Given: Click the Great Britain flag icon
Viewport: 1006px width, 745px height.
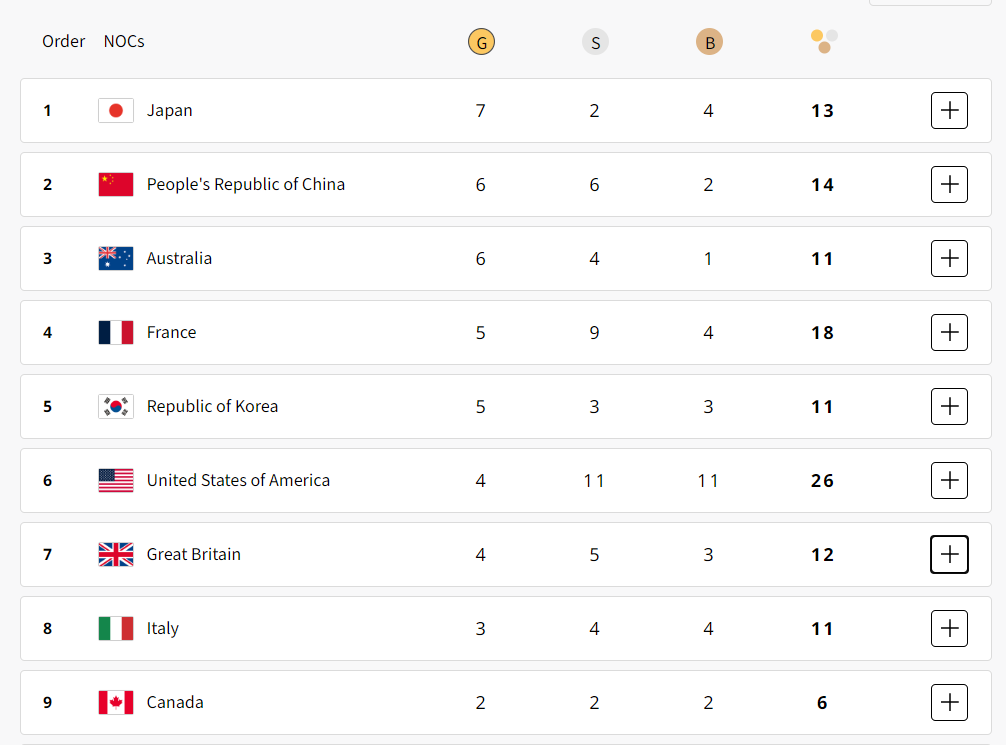Looking at the screenshot, I should point(116,554).
